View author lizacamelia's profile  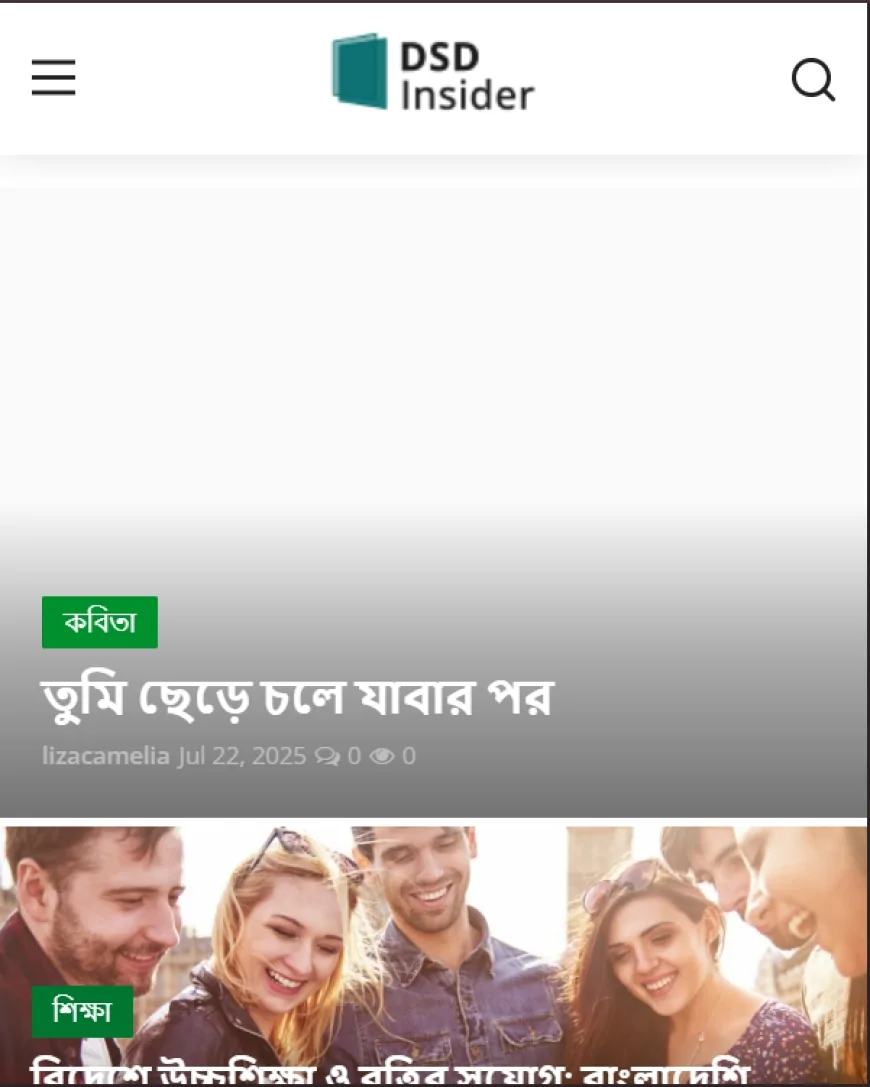pyautogui.click(x=105, y=756)
